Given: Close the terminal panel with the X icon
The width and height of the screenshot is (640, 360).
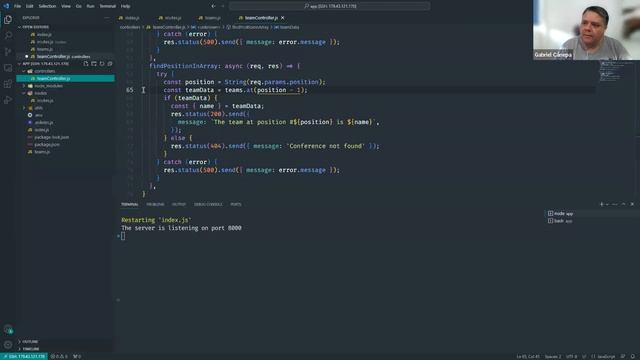Looking at the screenshot, I should (632, 204).
